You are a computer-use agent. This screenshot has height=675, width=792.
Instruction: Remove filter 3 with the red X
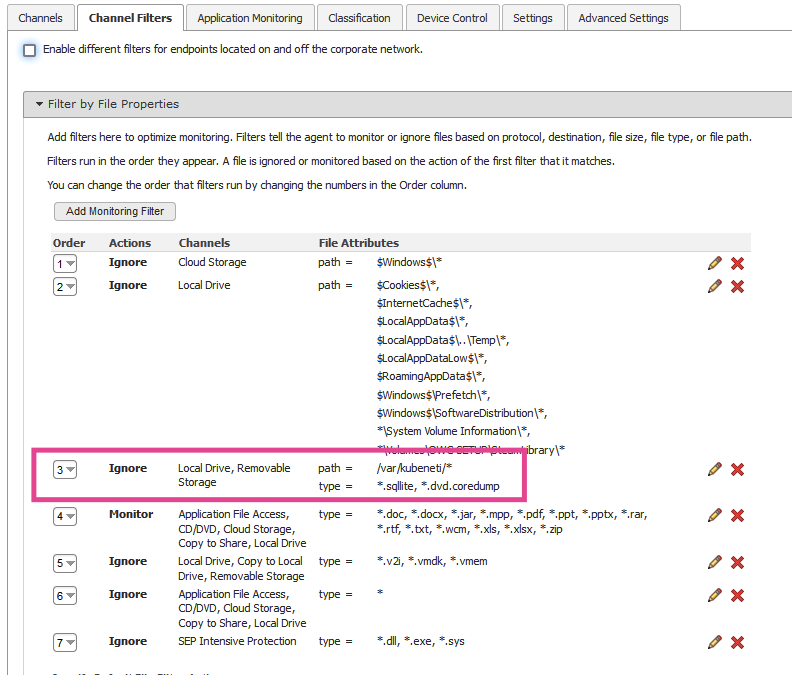(737, 469)
